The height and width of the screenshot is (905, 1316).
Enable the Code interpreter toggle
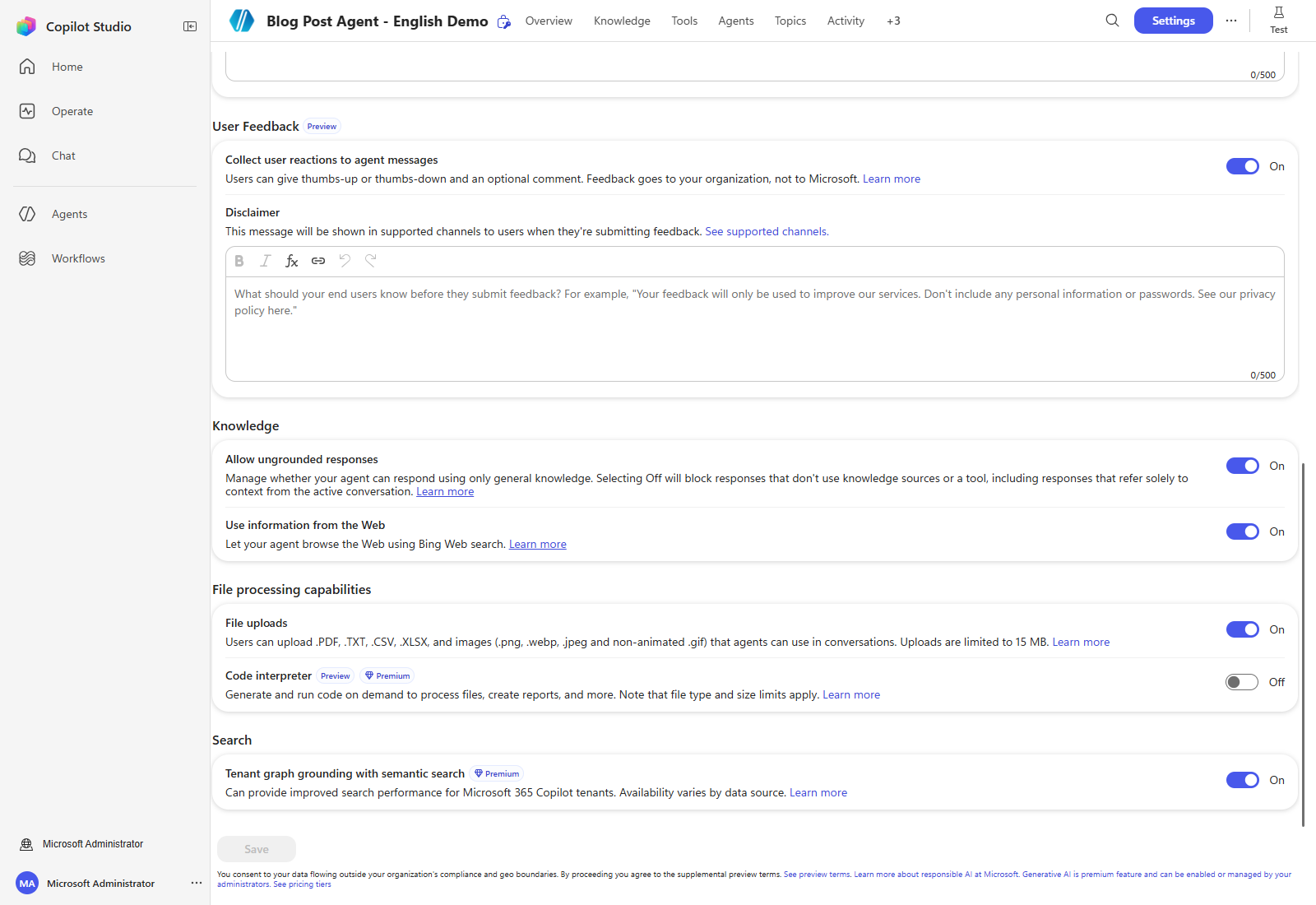point(1242,682)
